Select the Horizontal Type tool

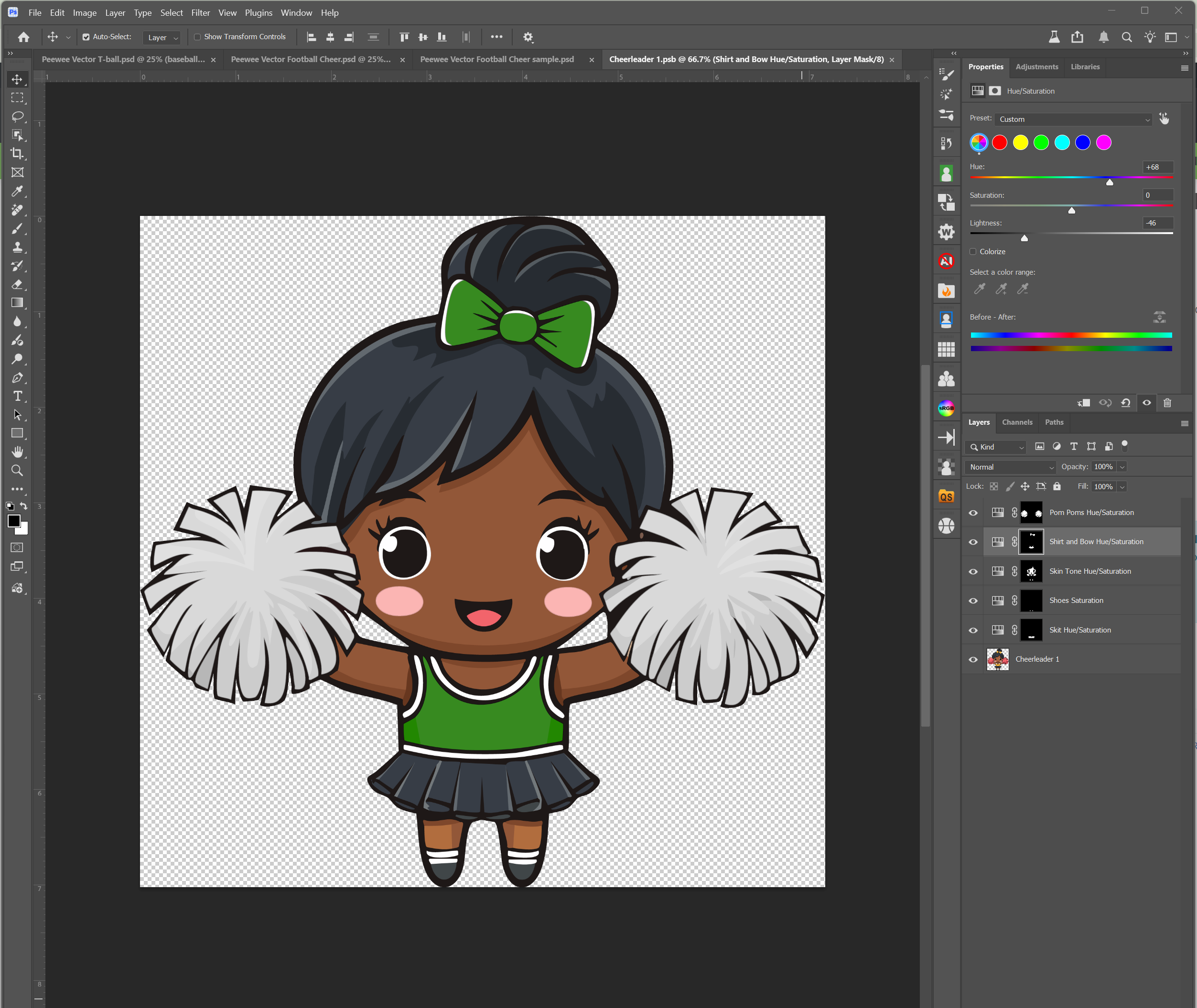(17, 396)
